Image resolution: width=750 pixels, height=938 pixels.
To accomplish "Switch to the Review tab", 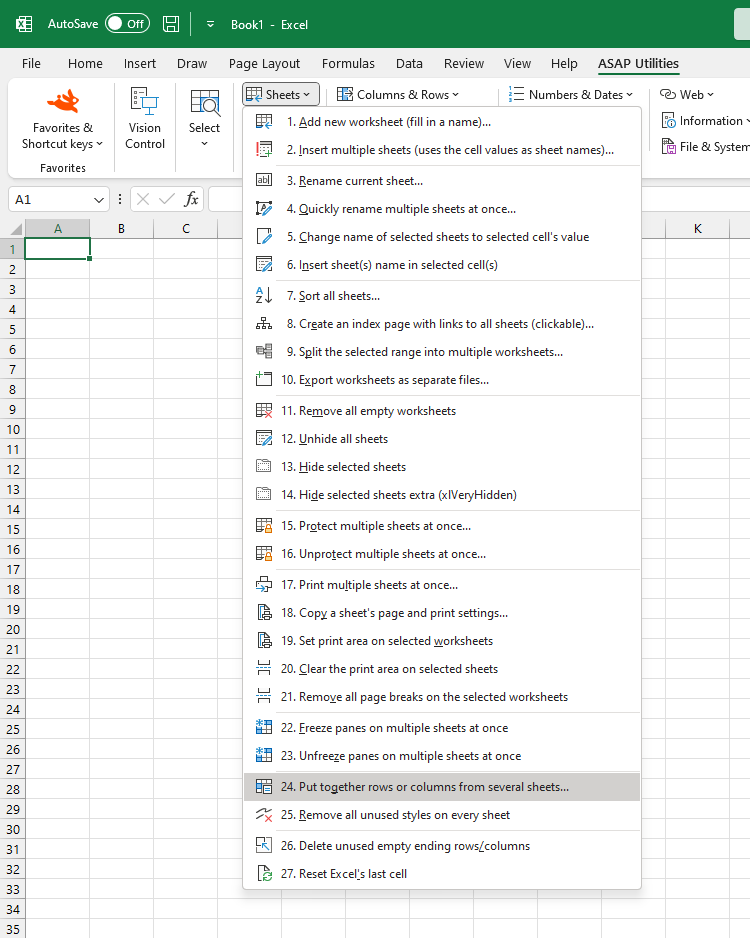I will (x=464, y=63).
